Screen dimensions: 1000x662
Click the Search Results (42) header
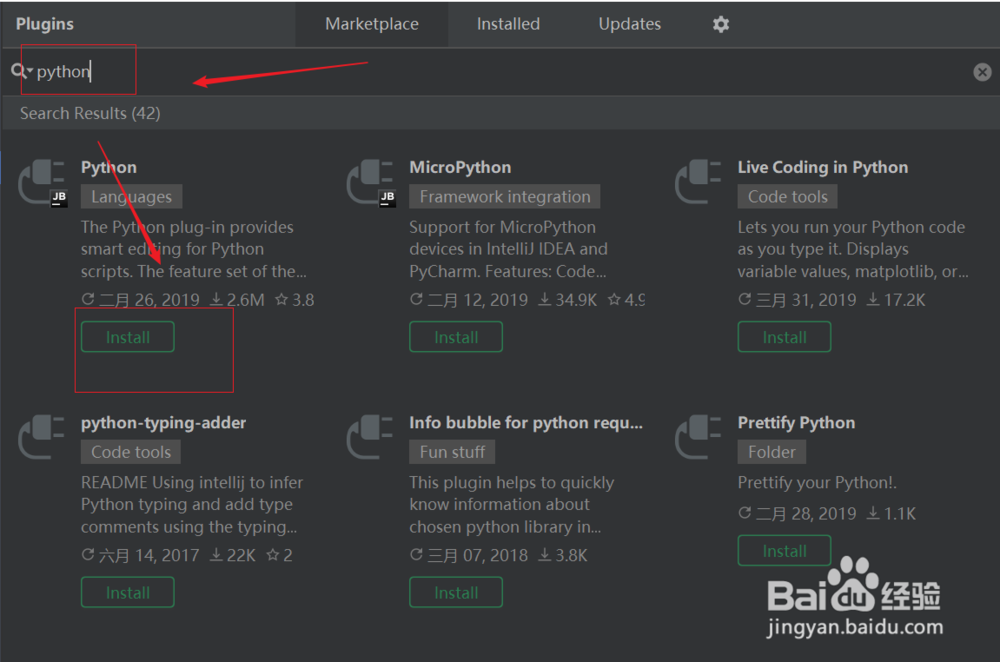90,114
